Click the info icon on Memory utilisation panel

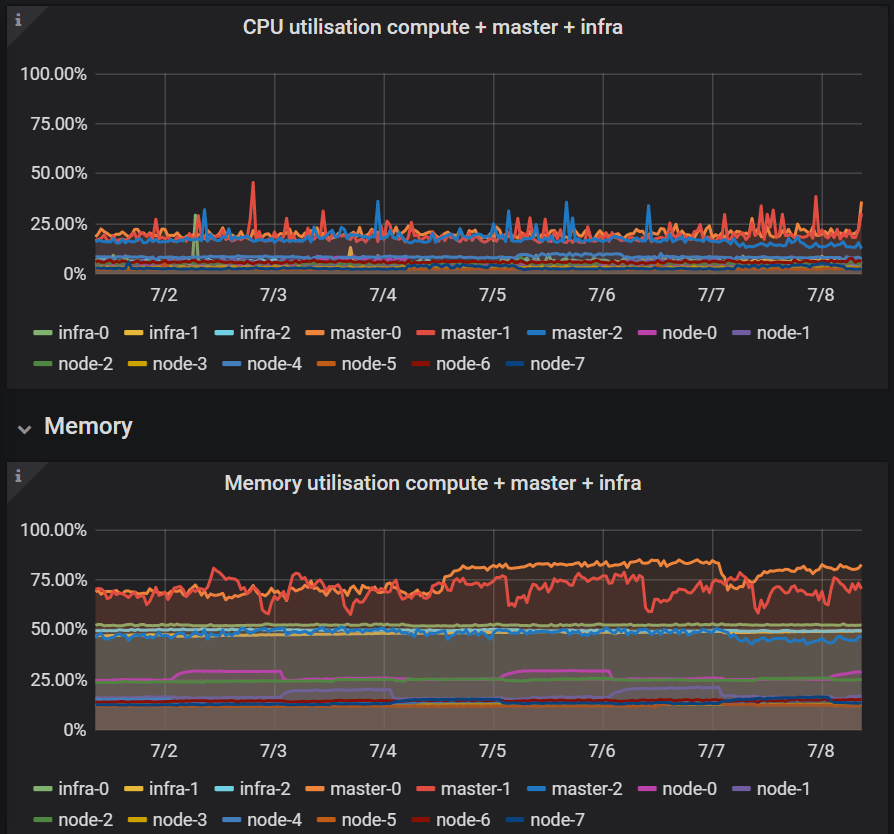coord(16,473)
